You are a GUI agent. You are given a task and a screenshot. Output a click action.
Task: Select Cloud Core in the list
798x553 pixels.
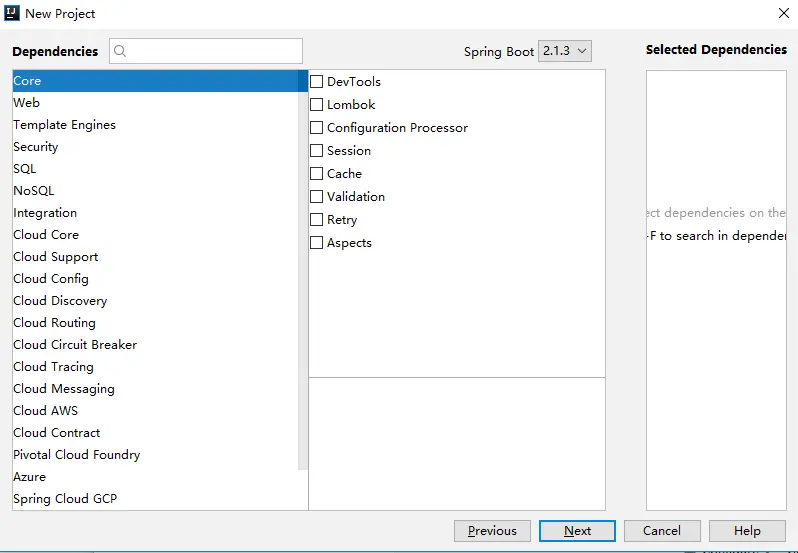click(155, 235)
